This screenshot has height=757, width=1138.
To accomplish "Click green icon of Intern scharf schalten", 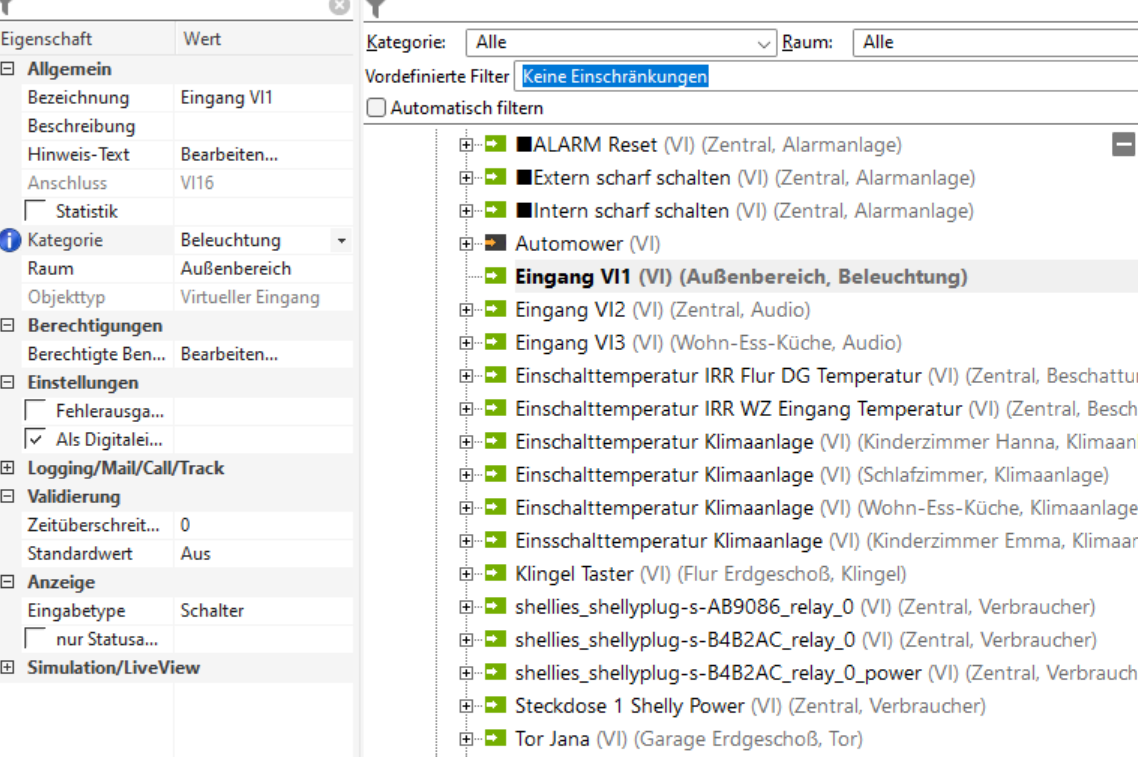I will click(496, 210).
